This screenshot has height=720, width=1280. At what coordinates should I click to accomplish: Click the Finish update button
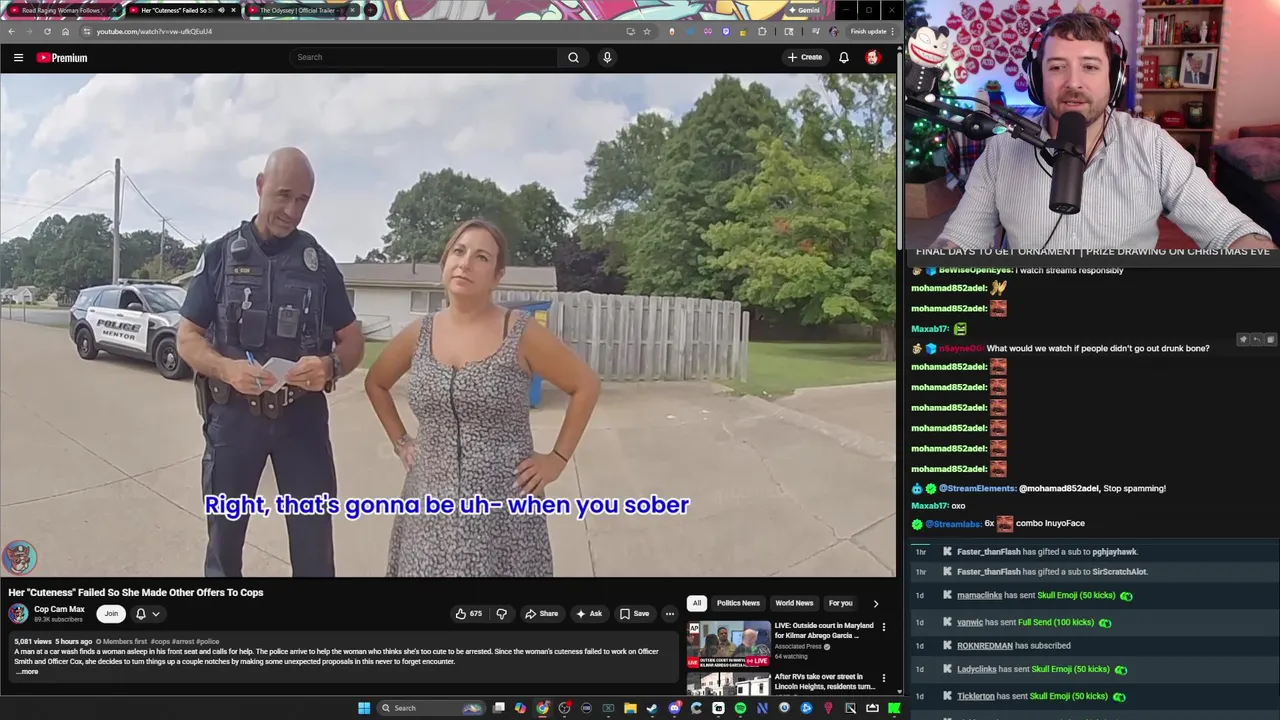[x=869, y=31]
